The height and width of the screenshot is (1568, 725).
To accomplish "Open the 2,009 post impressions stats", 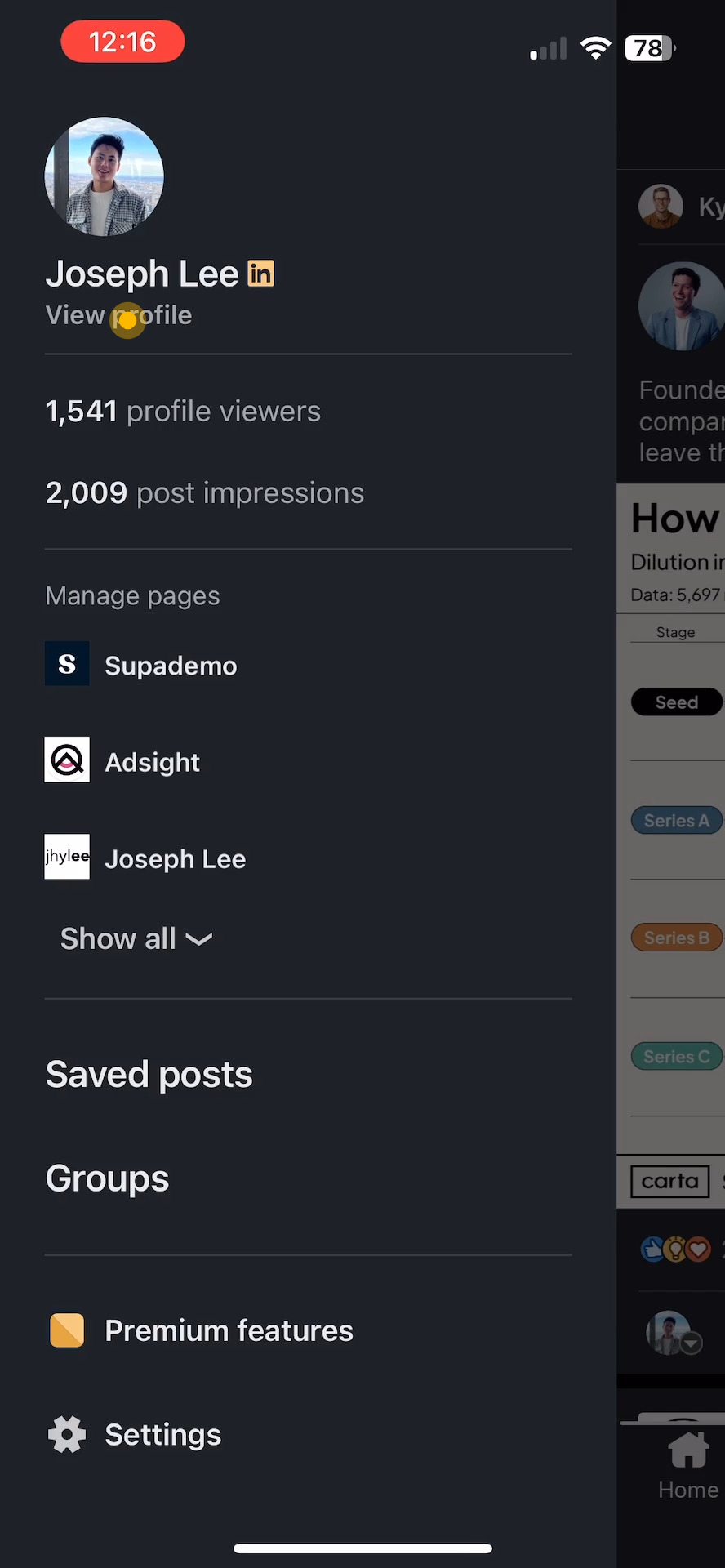I will tap(205, 493).
